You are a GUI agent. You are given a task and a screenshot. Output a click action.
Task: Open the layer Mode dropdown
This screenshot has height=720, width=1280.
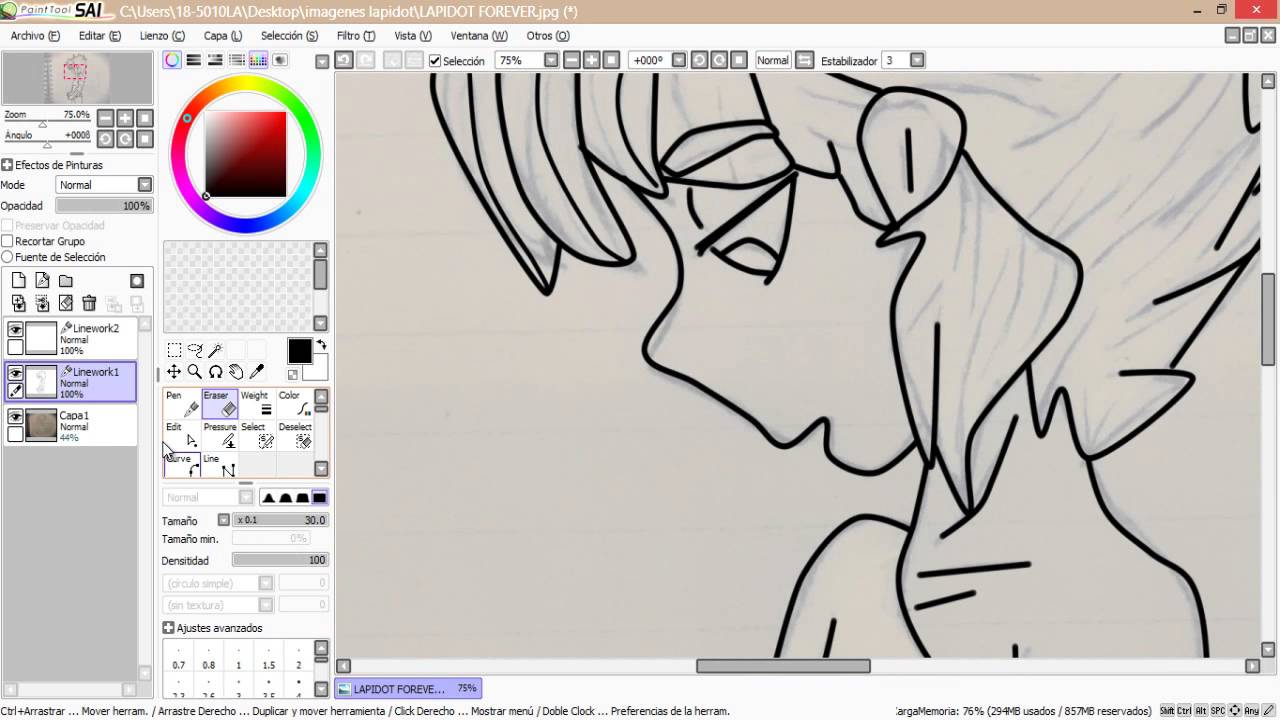(145, 185)
